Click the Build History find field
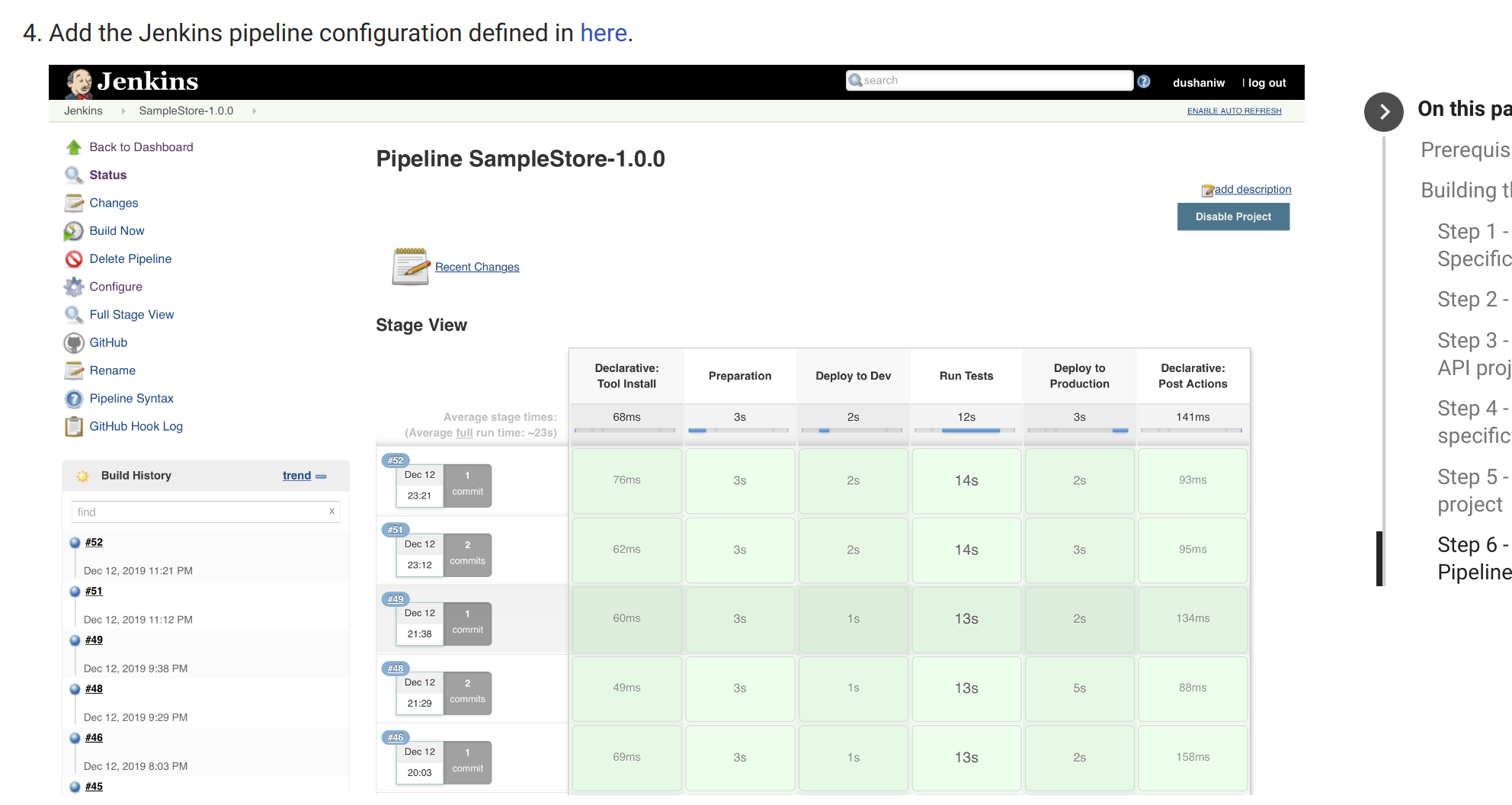 point(205,512)
